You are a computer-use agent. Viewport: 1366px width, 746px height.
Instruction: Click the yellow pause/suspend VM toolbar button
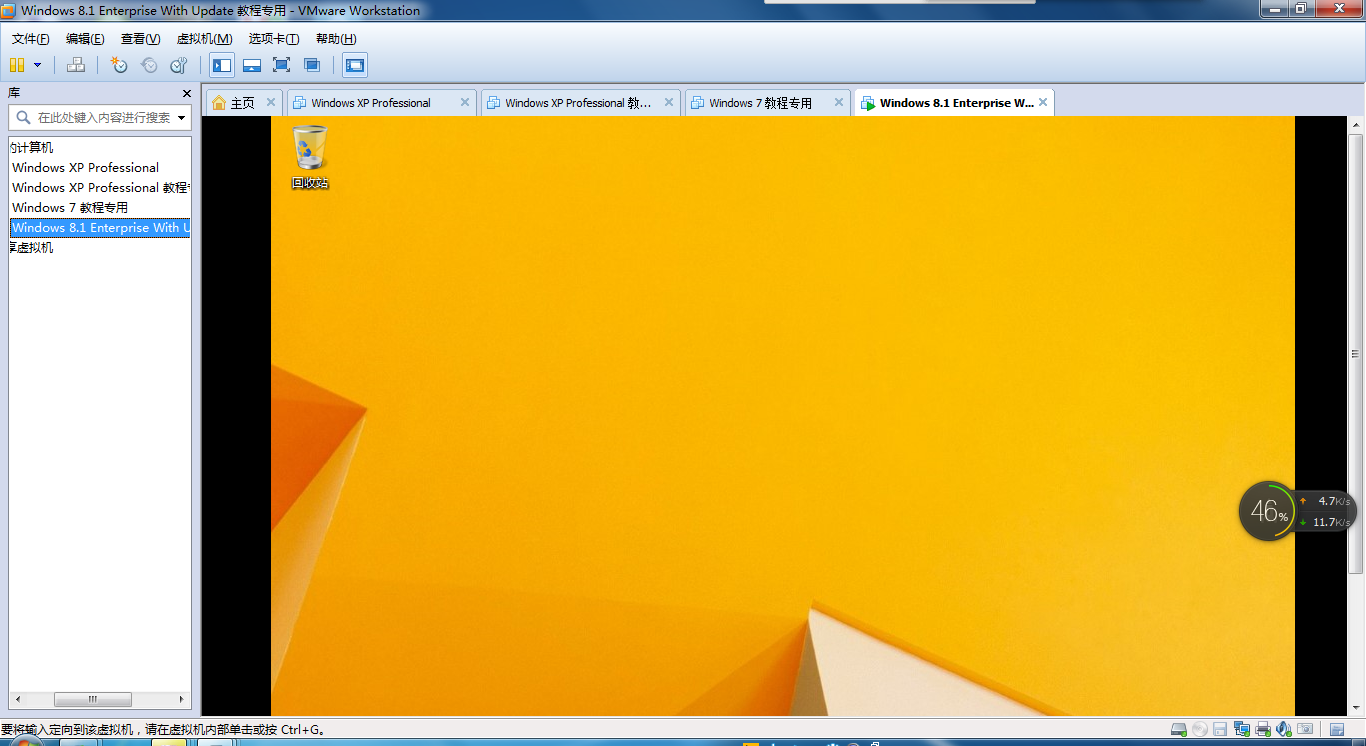point(17,65)
